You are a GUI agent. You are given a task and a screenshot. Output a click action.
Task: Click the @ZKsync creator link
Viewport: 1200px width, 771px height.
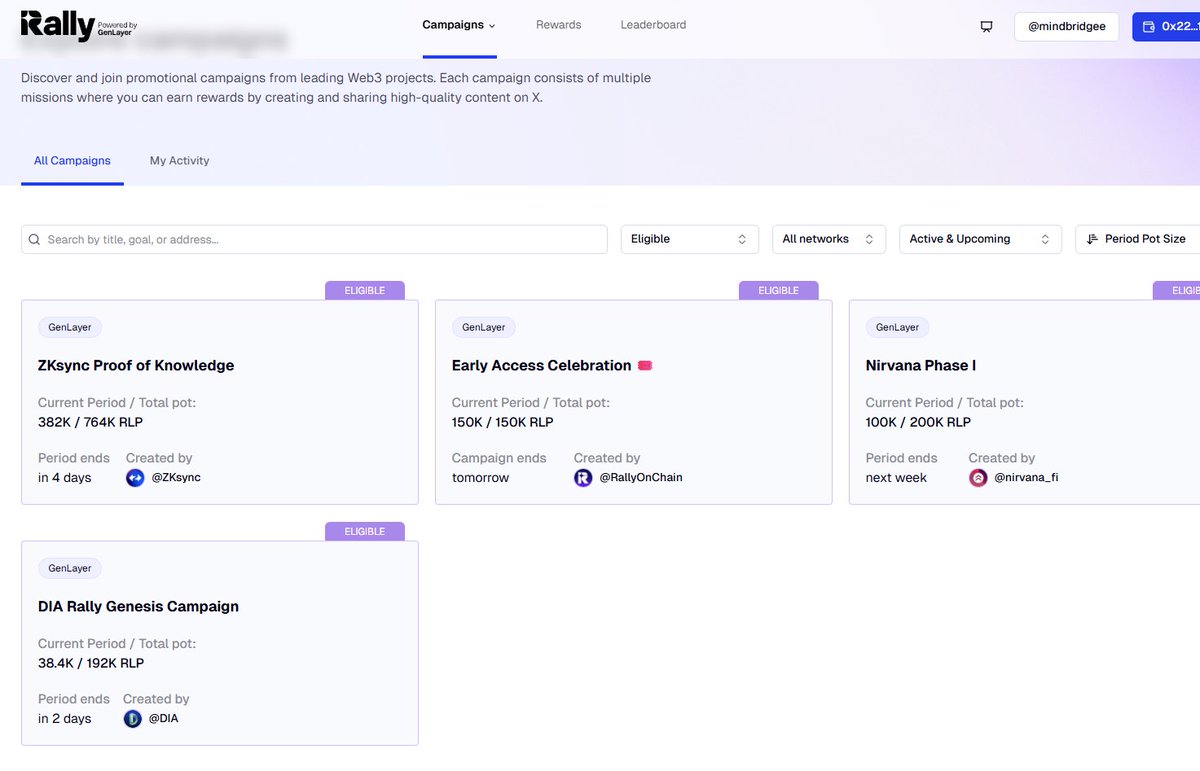[x=175, y=478]
